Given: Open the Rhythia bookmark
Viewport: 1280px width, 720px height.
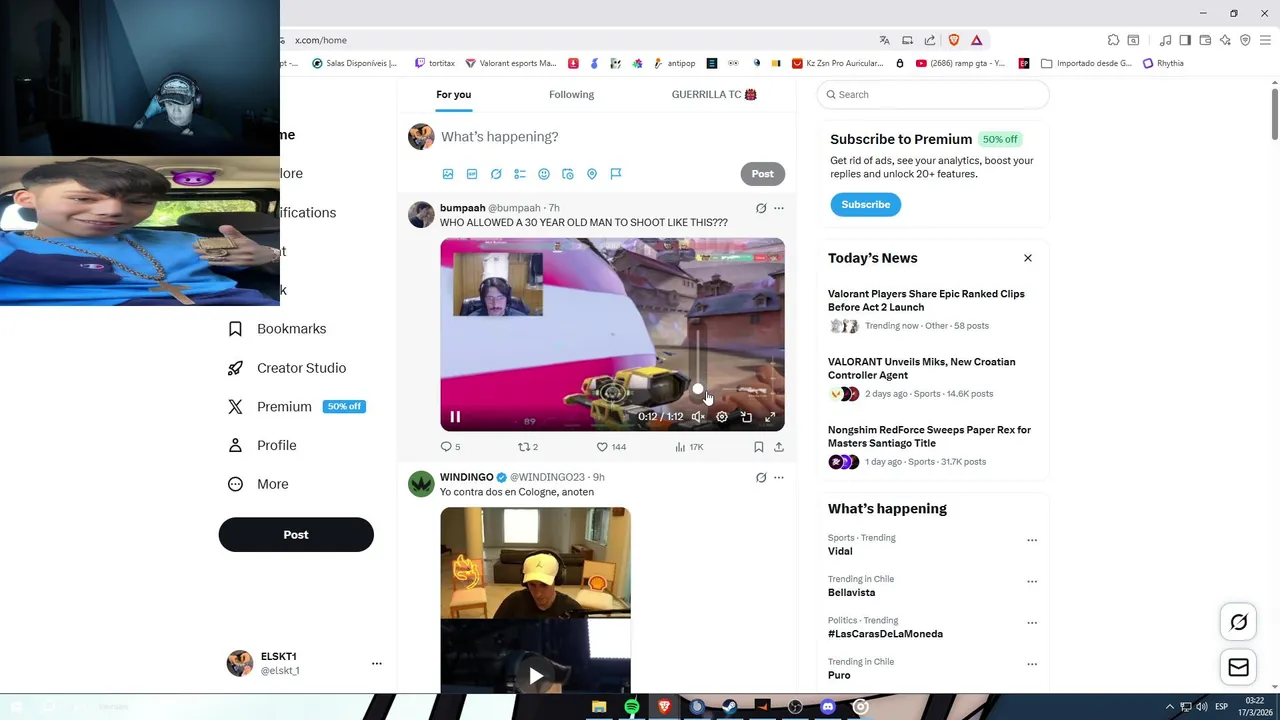Looking at the screenshot, I should pos(1163,63).
